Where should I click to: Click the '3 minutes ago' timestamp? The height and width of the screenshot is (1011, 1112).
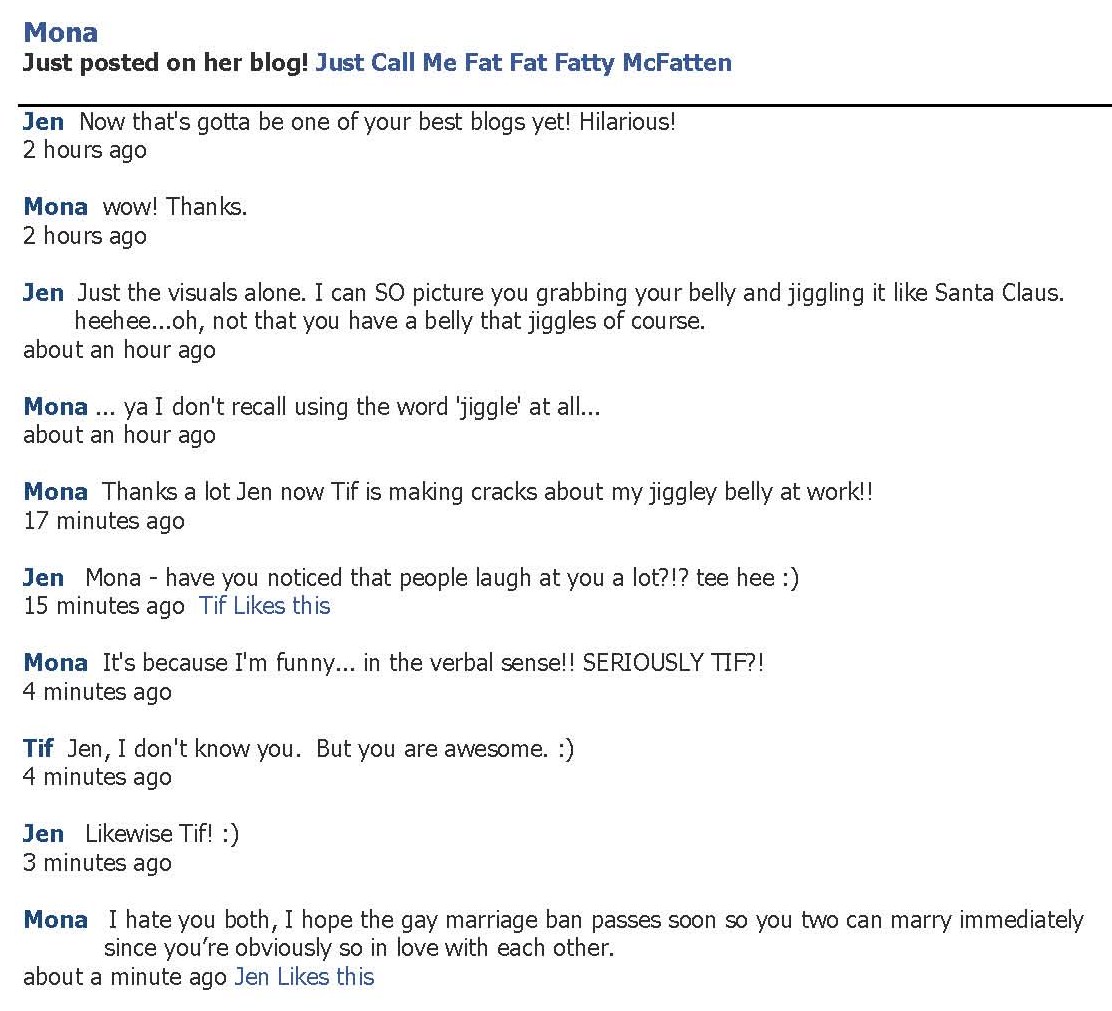pos(97,863)
